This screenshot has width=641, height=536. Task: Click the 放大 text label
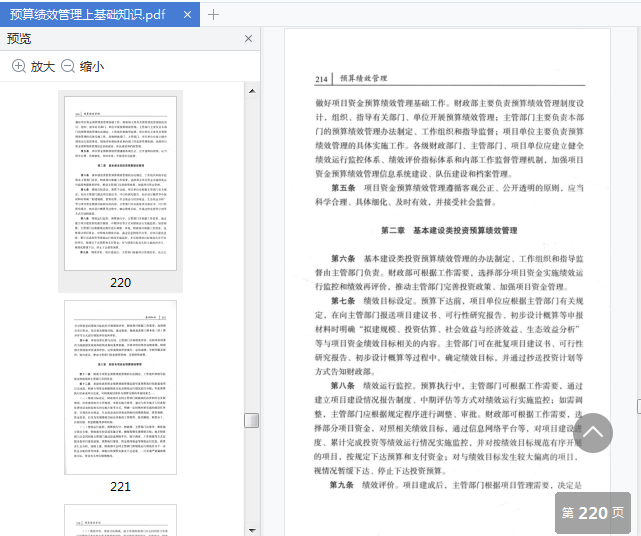pyautogui.click(x=43, y=66)
